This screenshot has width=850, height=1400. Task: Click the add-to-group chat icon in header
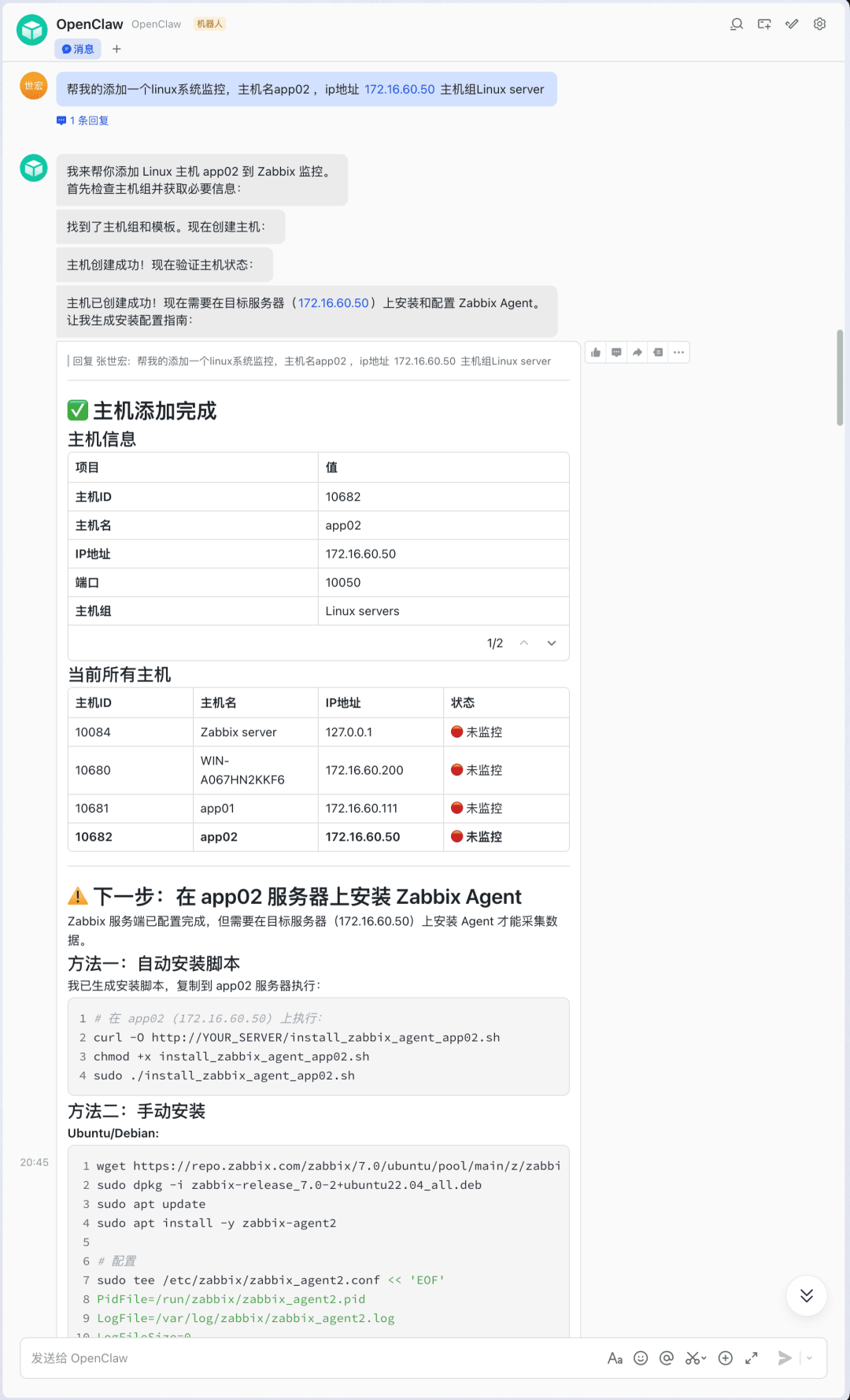pyautogui.click(x=764, y=24)
